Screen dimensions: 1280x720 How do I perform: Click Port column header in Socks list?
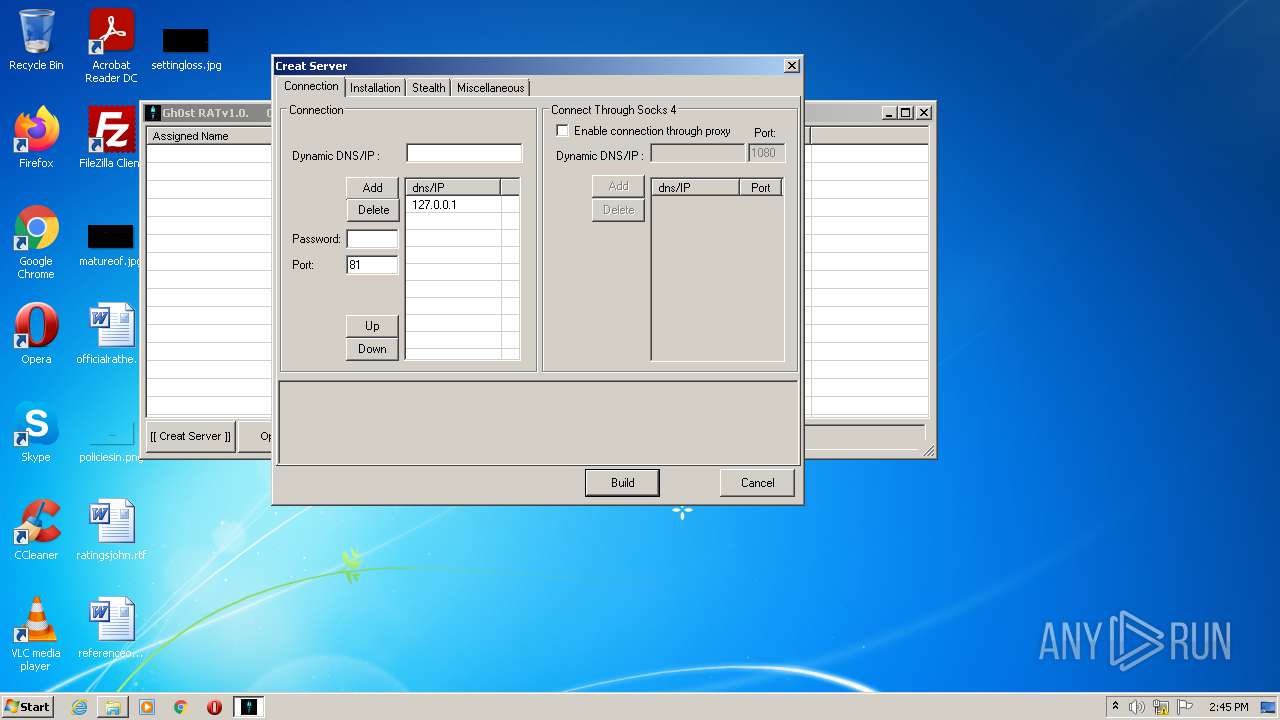tap(761, 188)
